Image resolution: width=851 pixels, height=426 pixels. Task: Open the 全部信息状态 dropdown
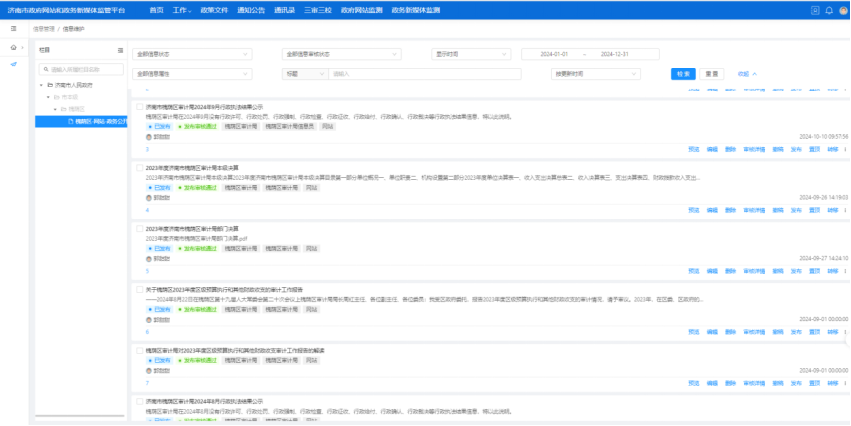pos(192,54)
